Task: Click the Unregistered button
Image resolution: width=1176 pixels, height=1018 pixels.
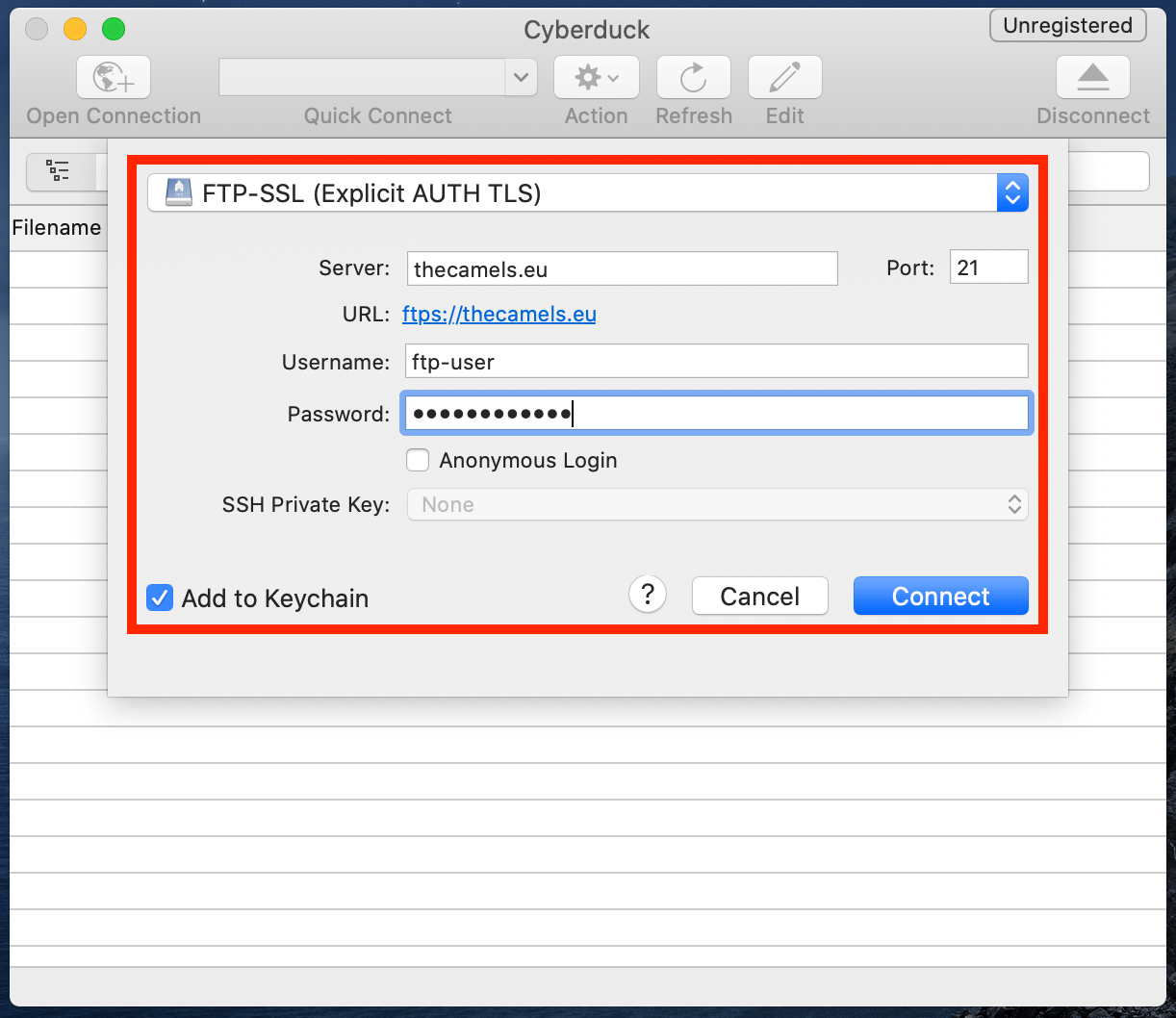Action: pos(1068,26)
